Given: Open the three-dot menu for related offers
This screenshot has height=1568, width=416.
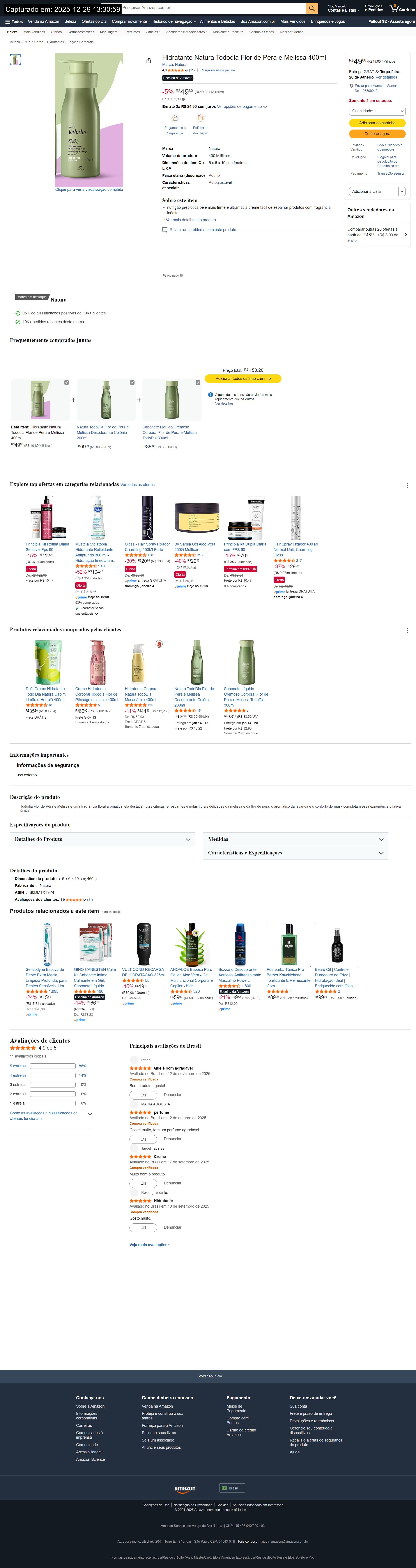Looking at the screenshot, I should pyautogui.click(x=407, y=485).
